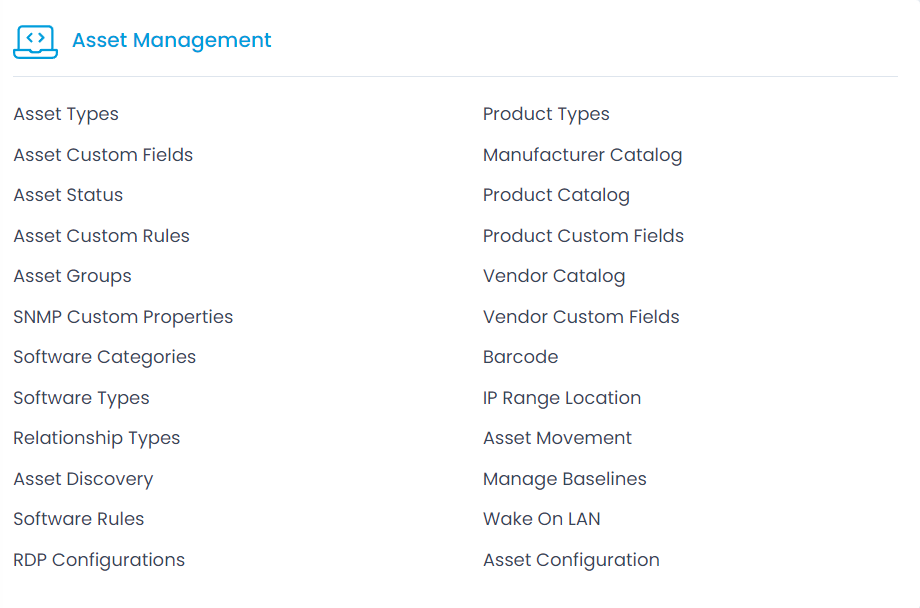Select Product Types link
Screen dimensions: 920x608
[546, 114]
